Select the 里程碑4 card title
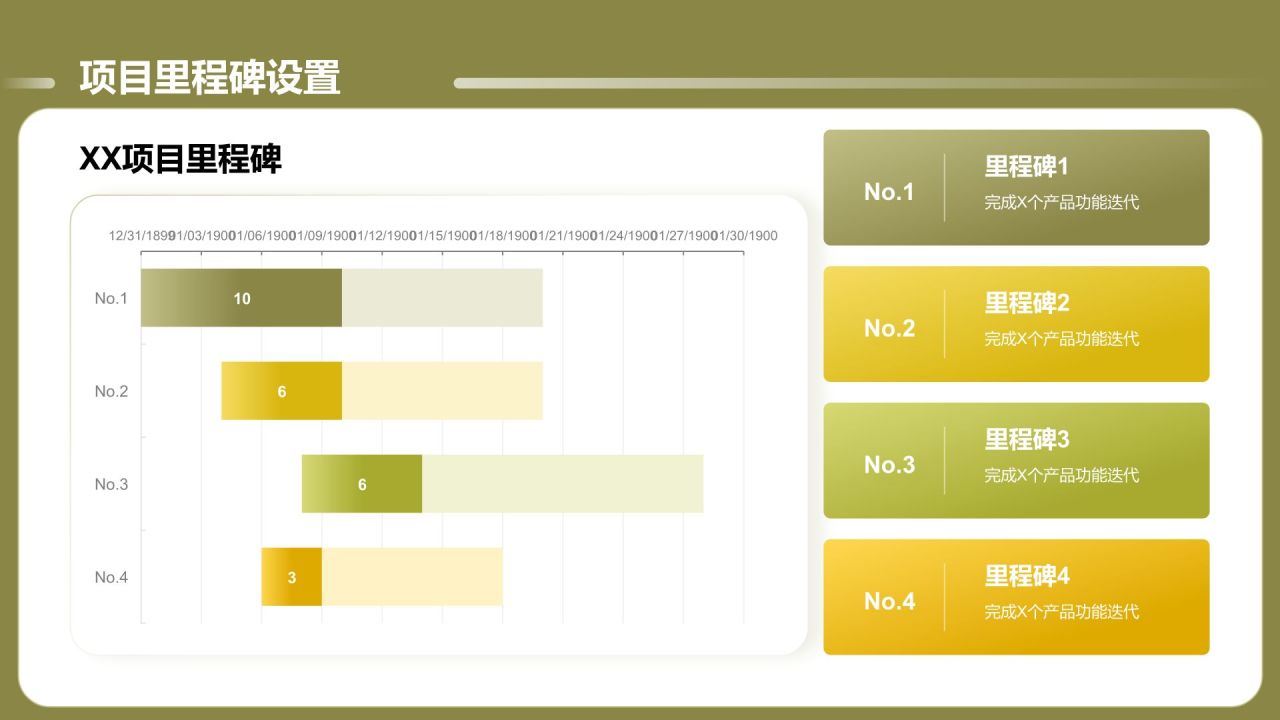Screen dimensions: 1280x720 1027,576
